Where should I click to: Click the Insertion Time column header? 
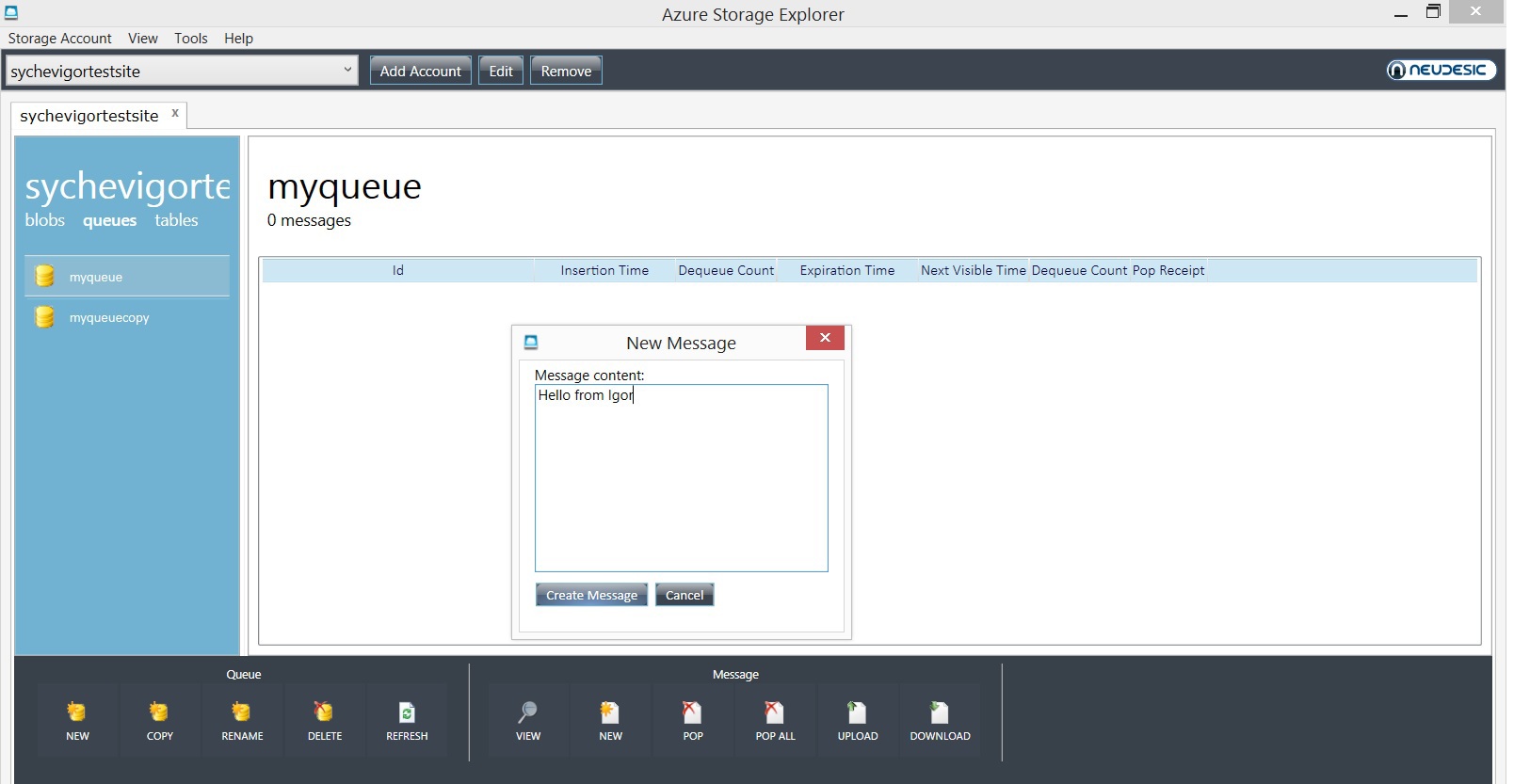(x=604, y=270)
